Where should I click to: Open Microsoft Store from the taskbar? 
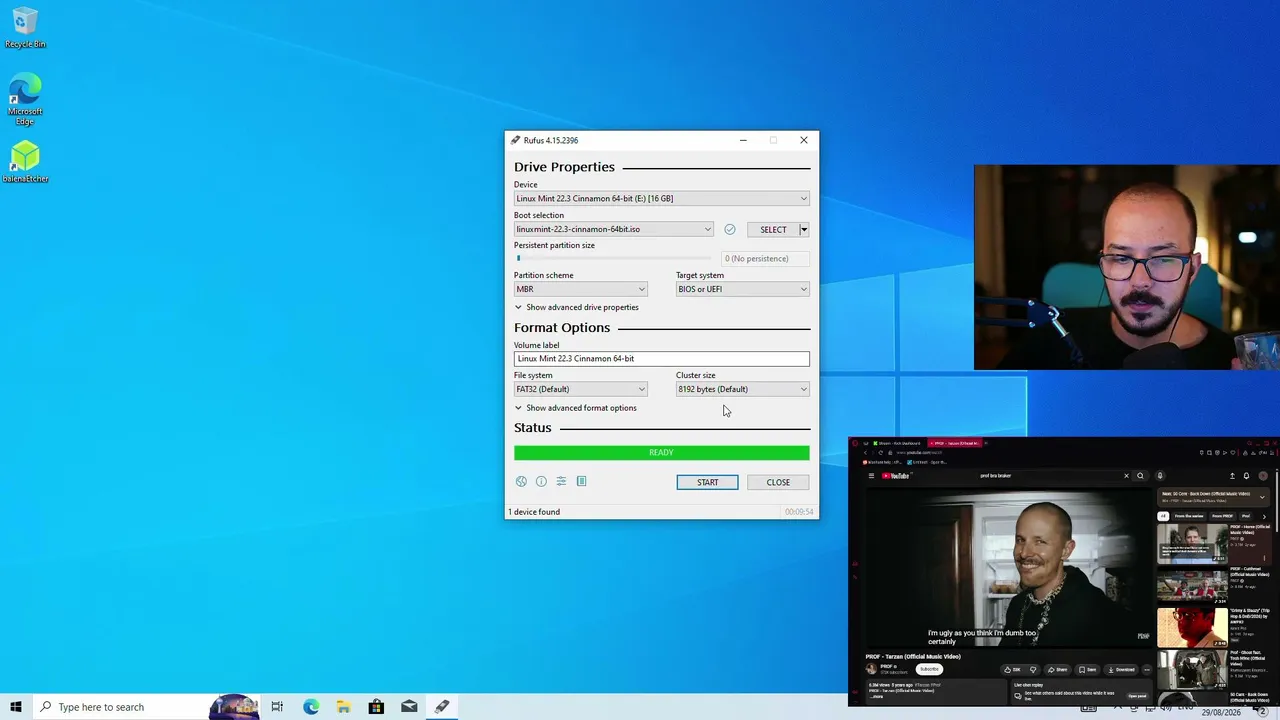click(x=376, y=707)
